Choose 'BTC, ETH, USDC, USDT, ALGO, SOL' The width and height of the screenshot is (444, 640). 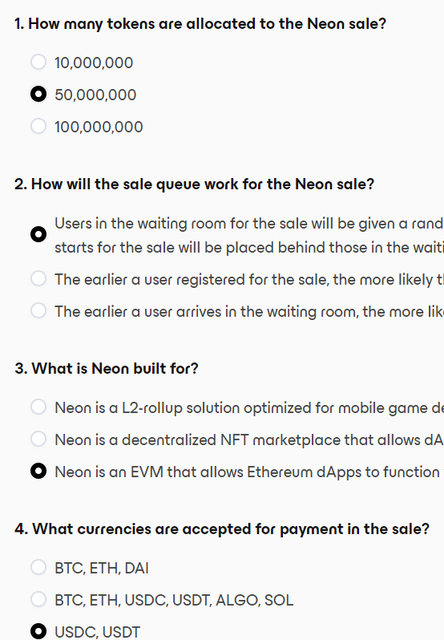(x=38, y=599)
